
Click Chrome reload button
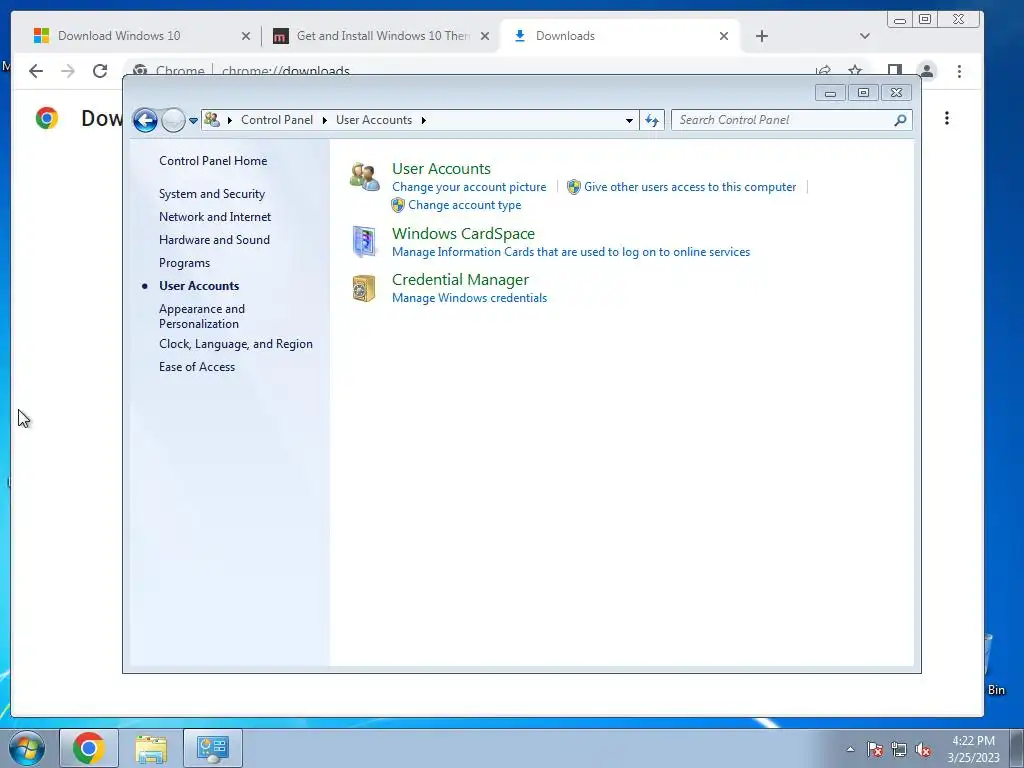tap(100, 71)
